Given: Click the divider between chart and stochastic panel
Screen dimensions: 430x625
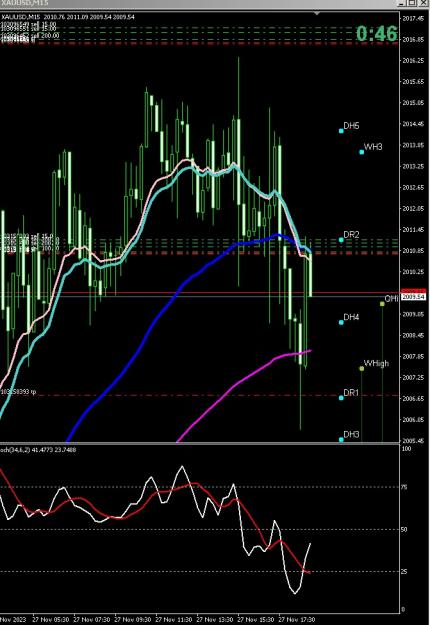Looking at the screenshot, I should pyautogui.click(x=199, y=443).
